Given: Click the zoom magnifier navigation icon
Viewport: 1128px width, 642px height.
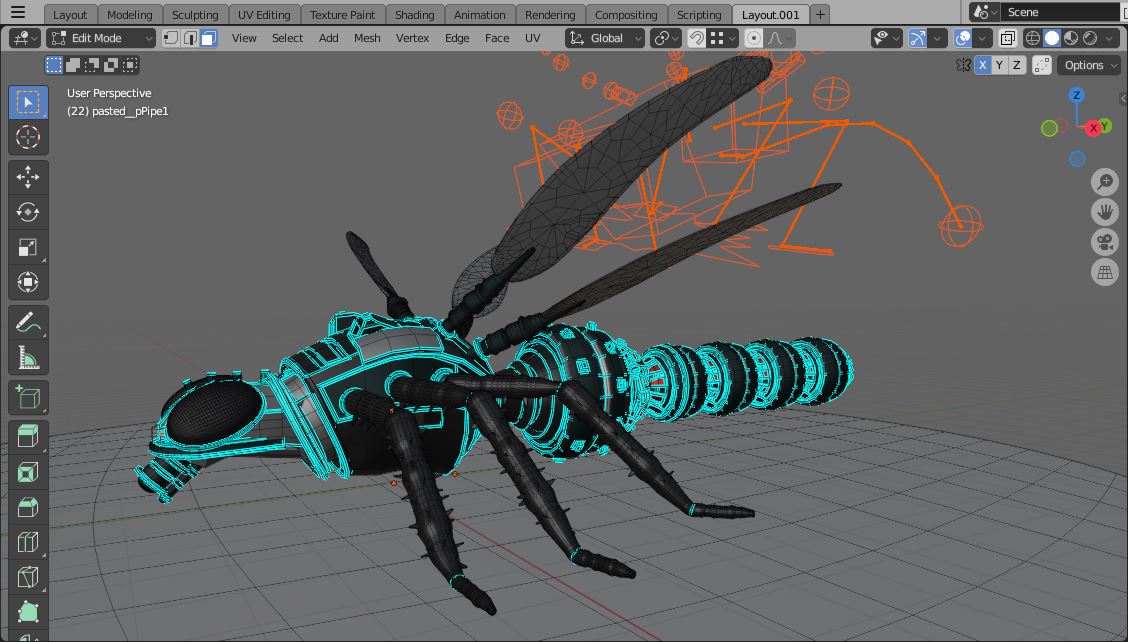Looking at the screenshot, I should 1104,182.
